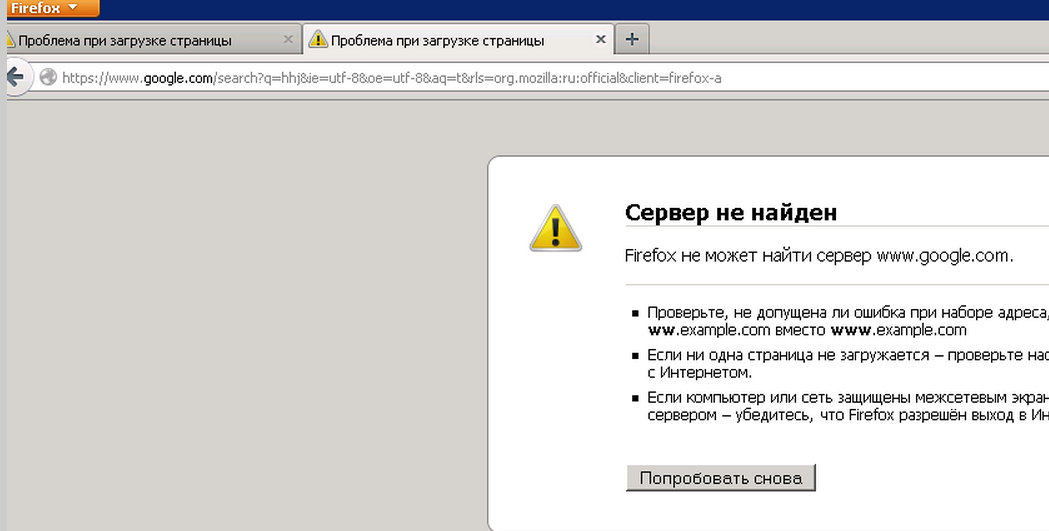Click the line starting 'Проверьте, не допущена ли ошибка'
1049x531 pixels.
coord(848,312)
